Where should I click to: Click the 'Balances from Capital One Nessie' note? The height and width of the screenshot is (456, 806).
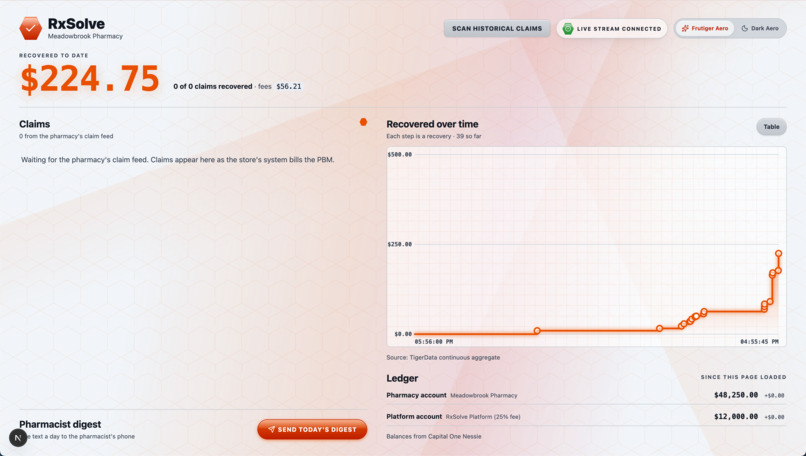pyautogui.click(x=434, y=436)
